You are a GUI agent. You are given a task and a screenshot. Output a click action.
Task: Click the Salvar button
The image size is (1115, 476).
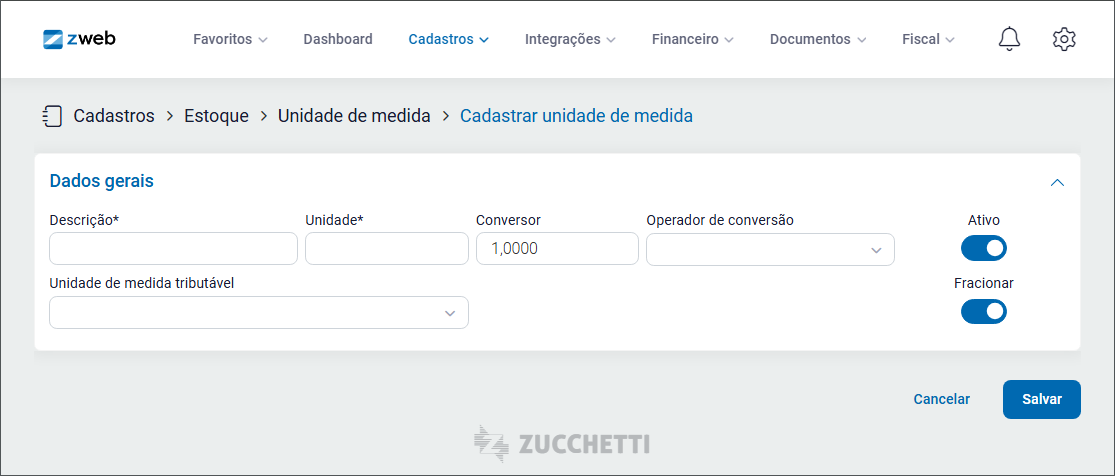1042,399
